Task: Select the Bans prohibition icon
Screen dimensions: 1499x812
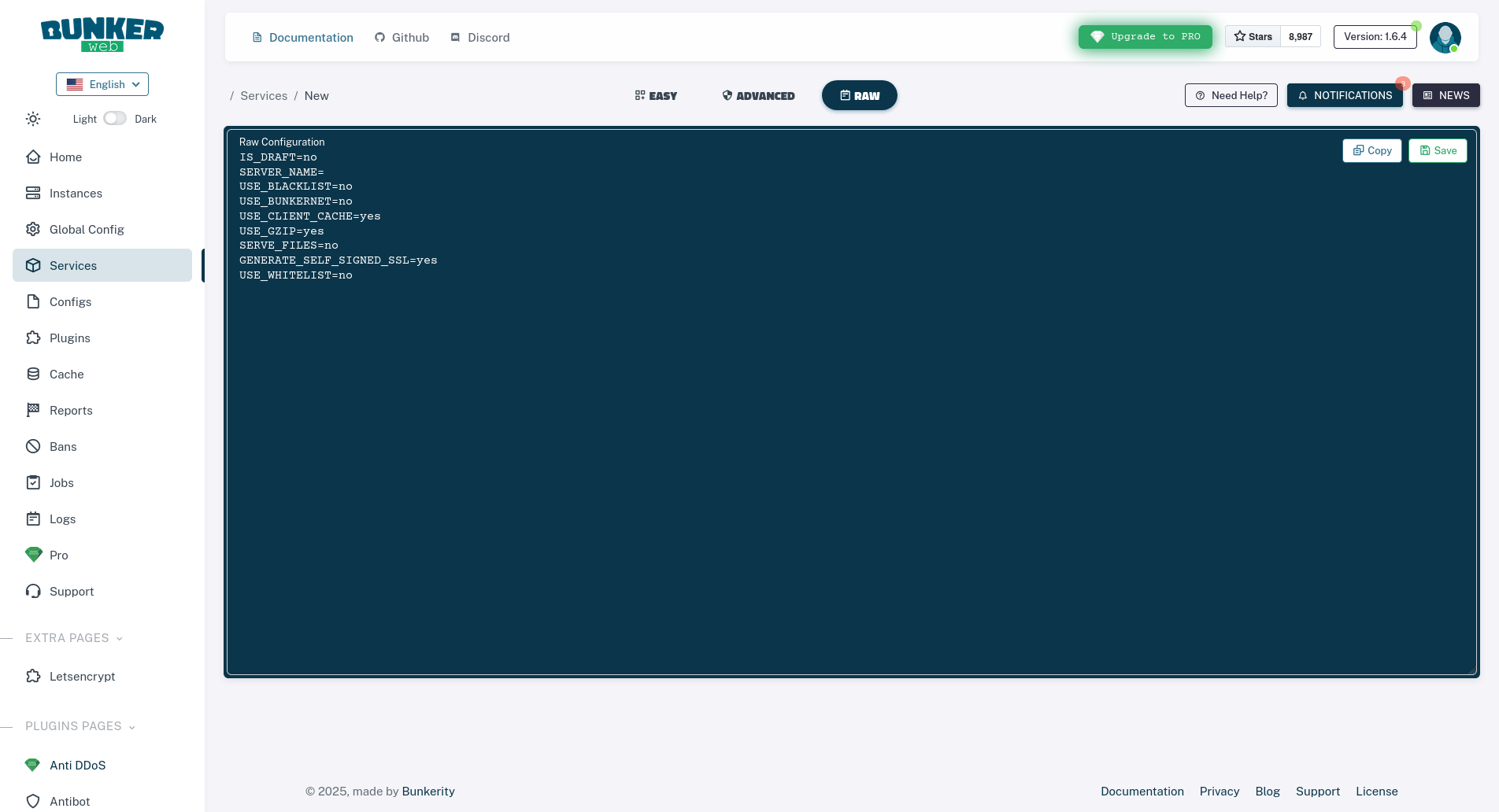Action: pyautogui.click(x=33, y=446)
